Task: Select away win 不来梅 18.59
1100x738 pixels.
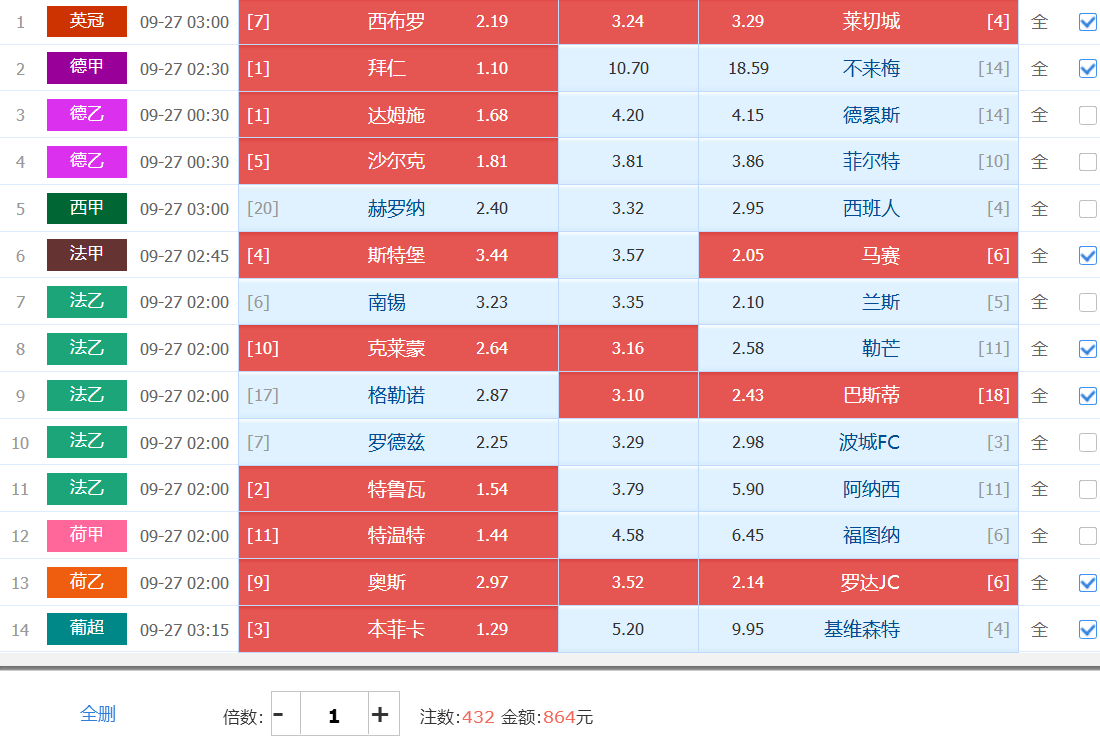Action: click(859, 68)
